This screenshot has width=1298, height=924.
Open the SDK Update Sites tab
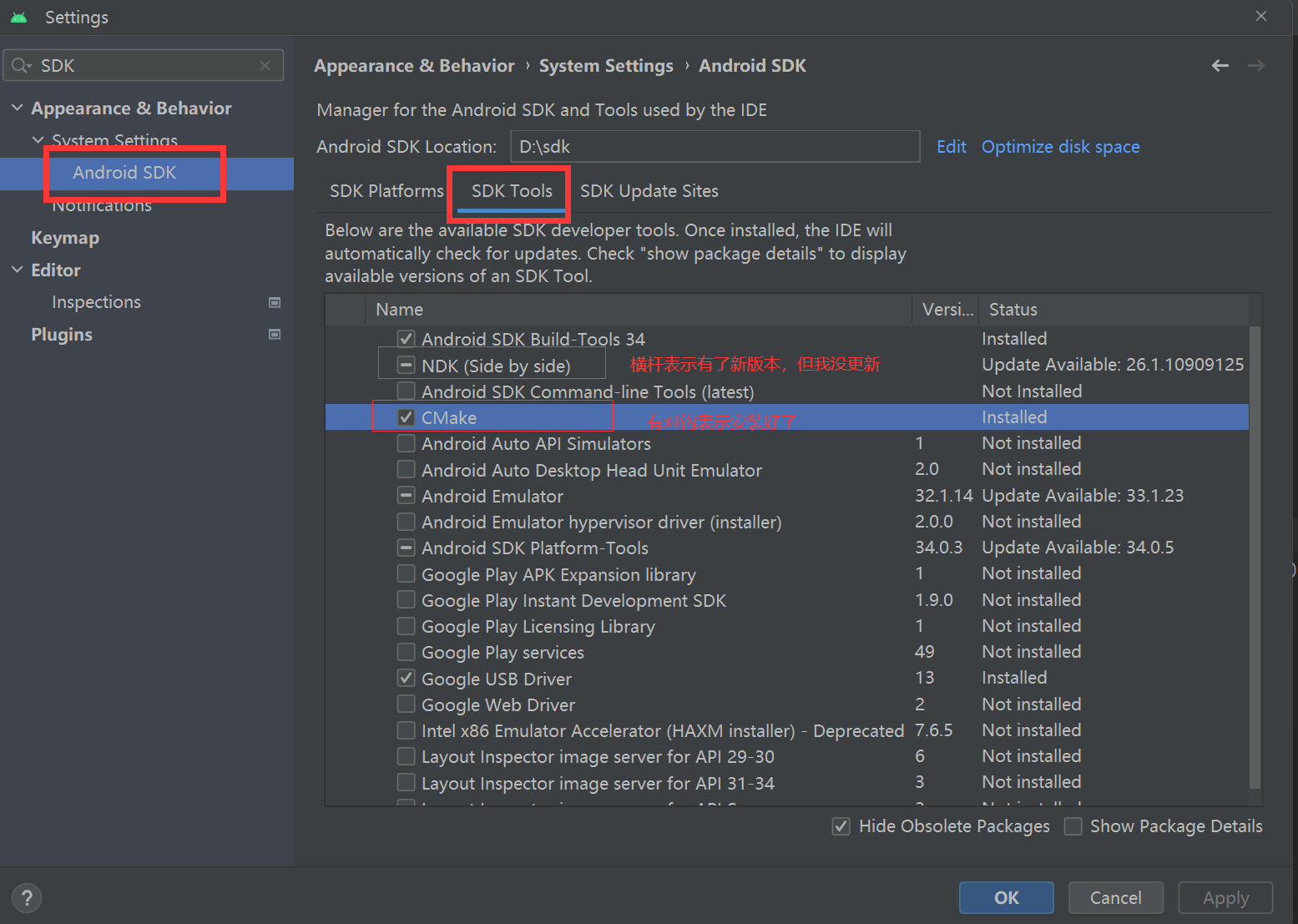pos(649,191)
